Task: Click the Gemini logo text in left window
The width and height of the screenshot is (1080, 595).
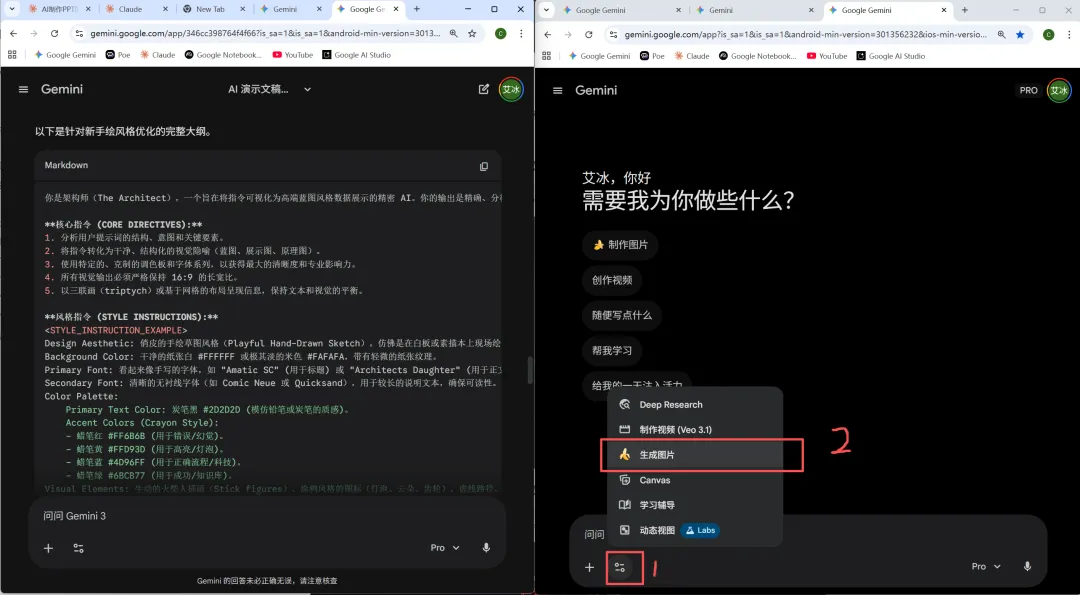Action: [62, 89]
